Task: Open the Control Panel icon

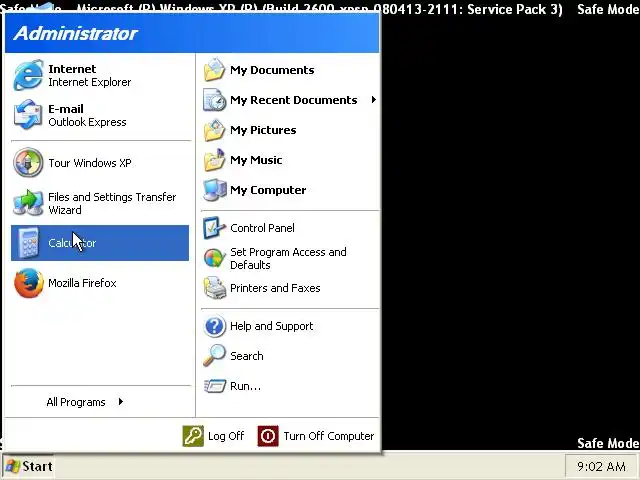Action: click(x=214, y=228)
